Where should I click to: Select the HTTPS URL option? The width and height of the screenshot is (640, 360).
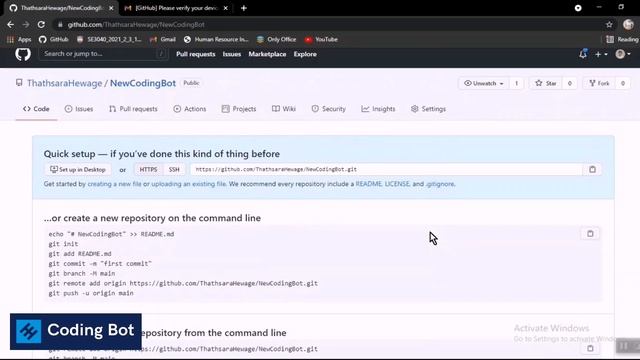point(148,169)
